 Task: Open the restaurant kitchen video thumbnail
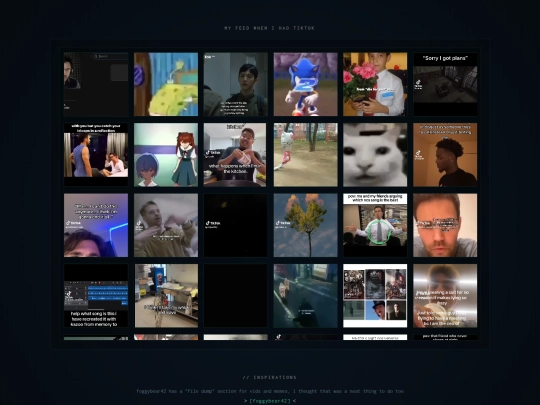166,295
